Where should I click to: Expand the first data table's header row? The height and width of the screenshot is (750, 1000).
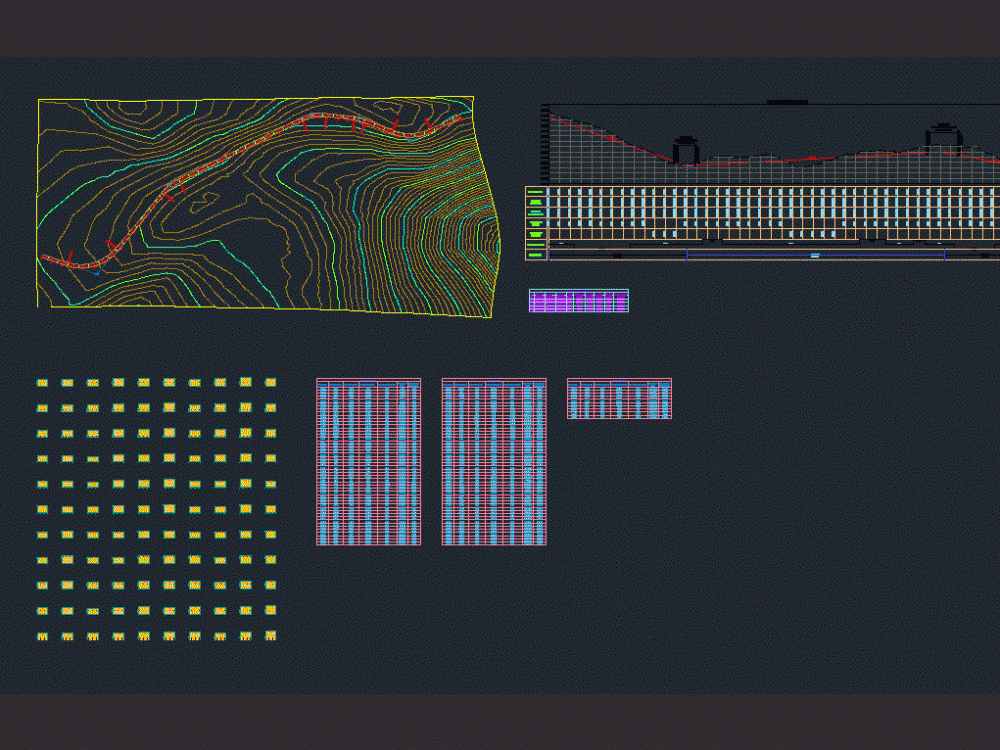(368, 382)
